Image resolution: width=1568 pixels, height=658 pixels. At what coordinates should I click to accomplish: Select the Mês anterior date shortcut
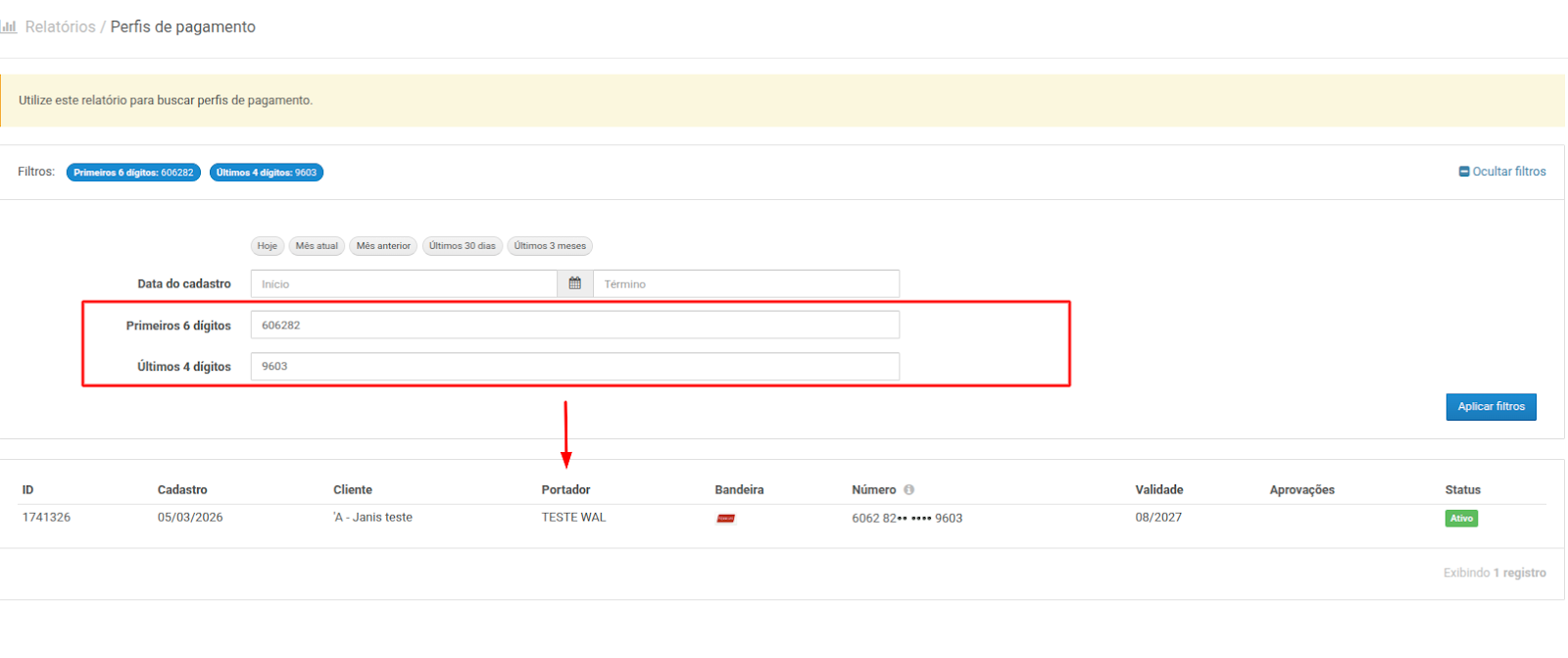click(x=383, y=246)
